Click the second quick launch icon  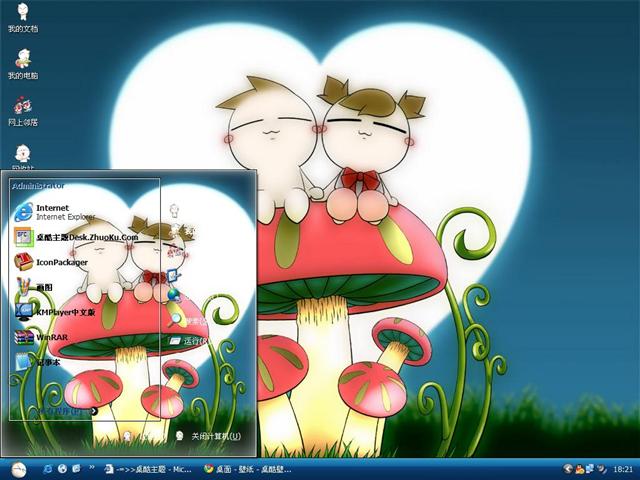(x=62, y=469)
